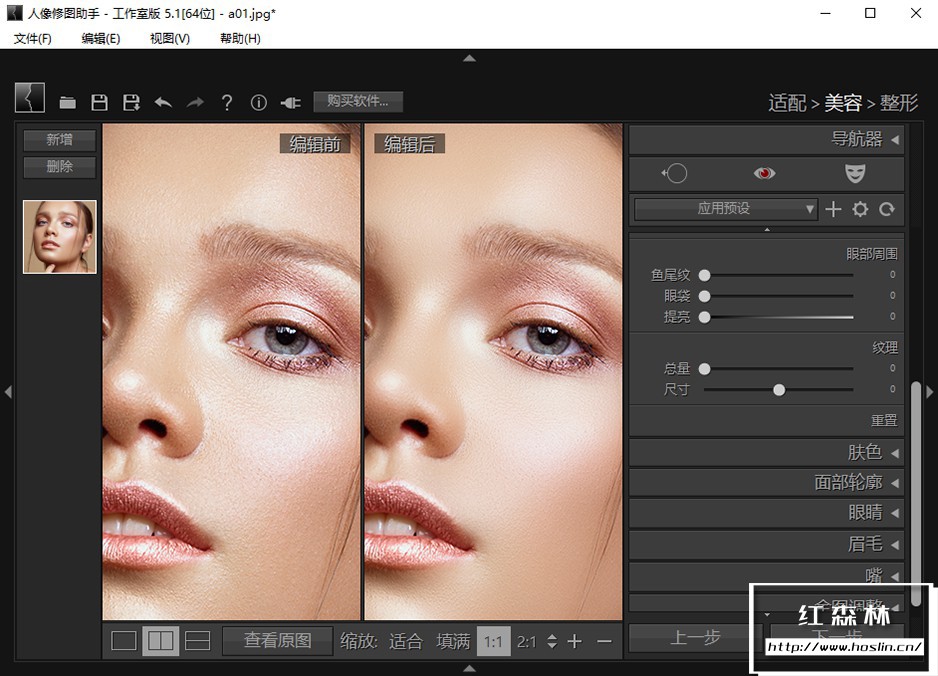
Task: Click the mask face icon
Action: click(x=854, y=173)
